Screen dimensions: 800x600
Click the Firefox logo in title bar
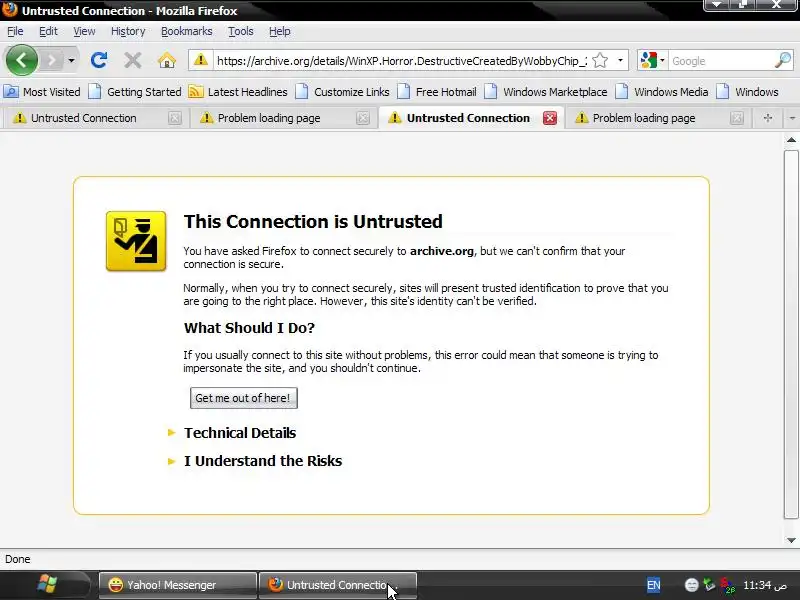tap(10, 10)
